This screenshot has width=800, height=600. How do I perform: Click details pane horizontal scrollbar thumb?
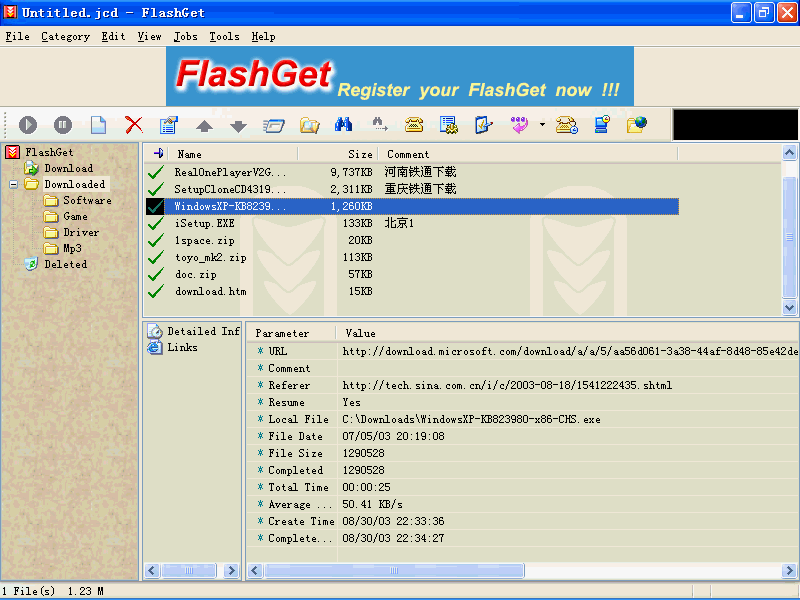(394, 570)
